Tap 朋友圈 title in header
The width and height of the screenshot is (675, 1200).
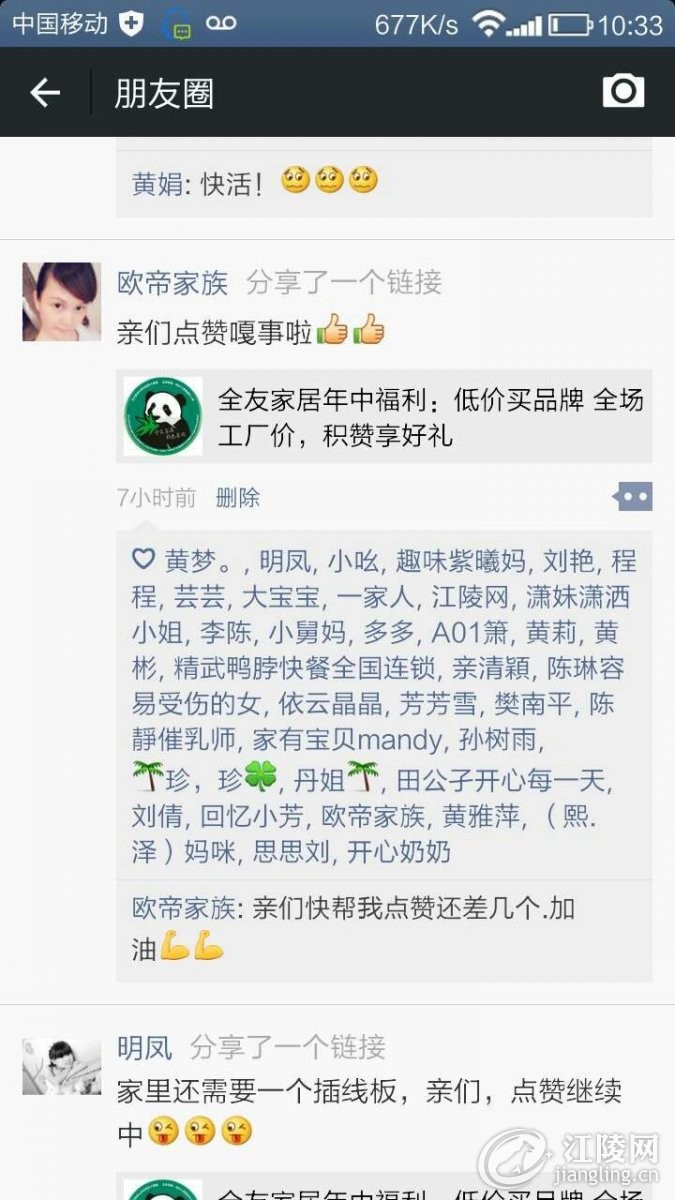pos(164,94)
